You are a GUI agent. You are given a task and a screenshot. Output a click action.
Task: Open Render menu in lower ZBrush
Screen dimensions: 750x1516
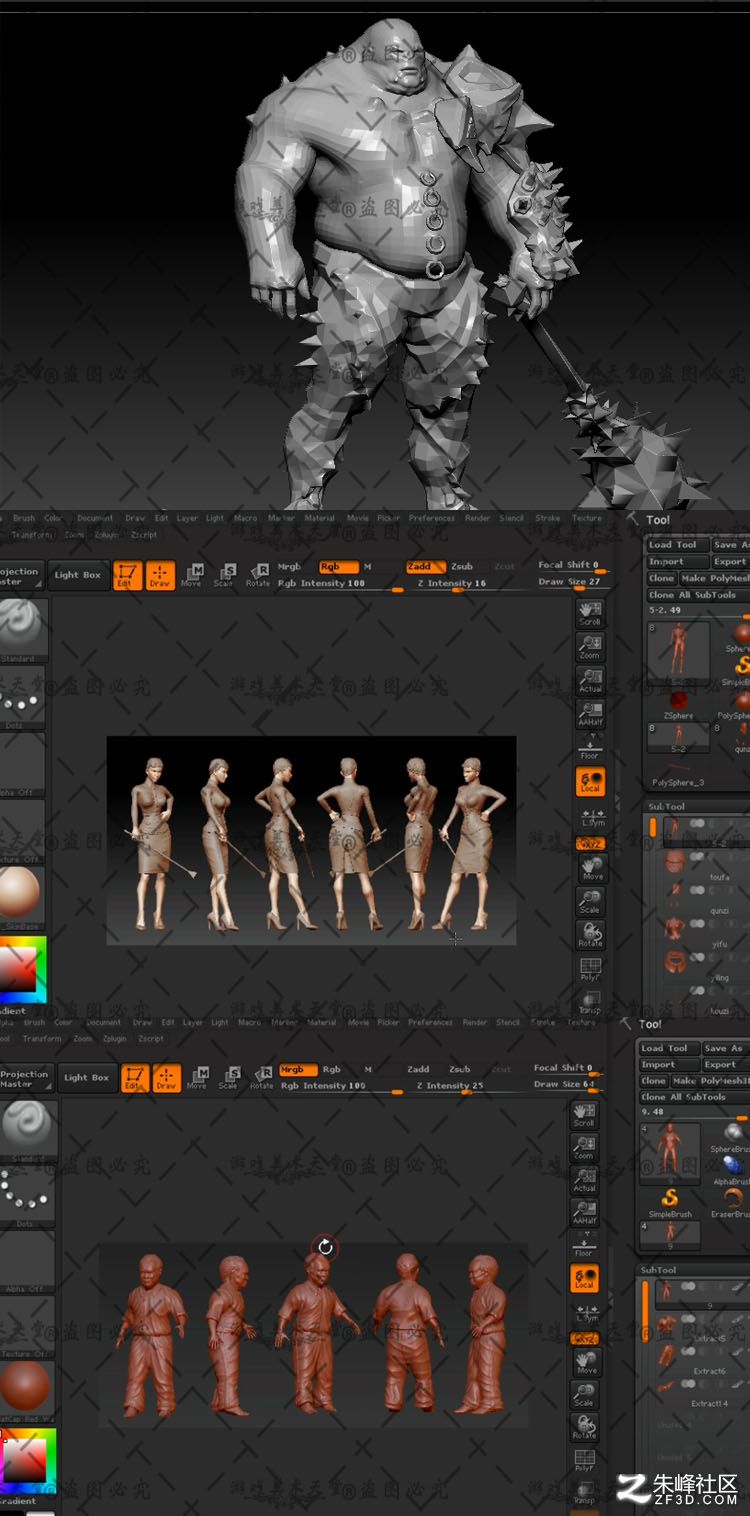(x=476, y=1022)
